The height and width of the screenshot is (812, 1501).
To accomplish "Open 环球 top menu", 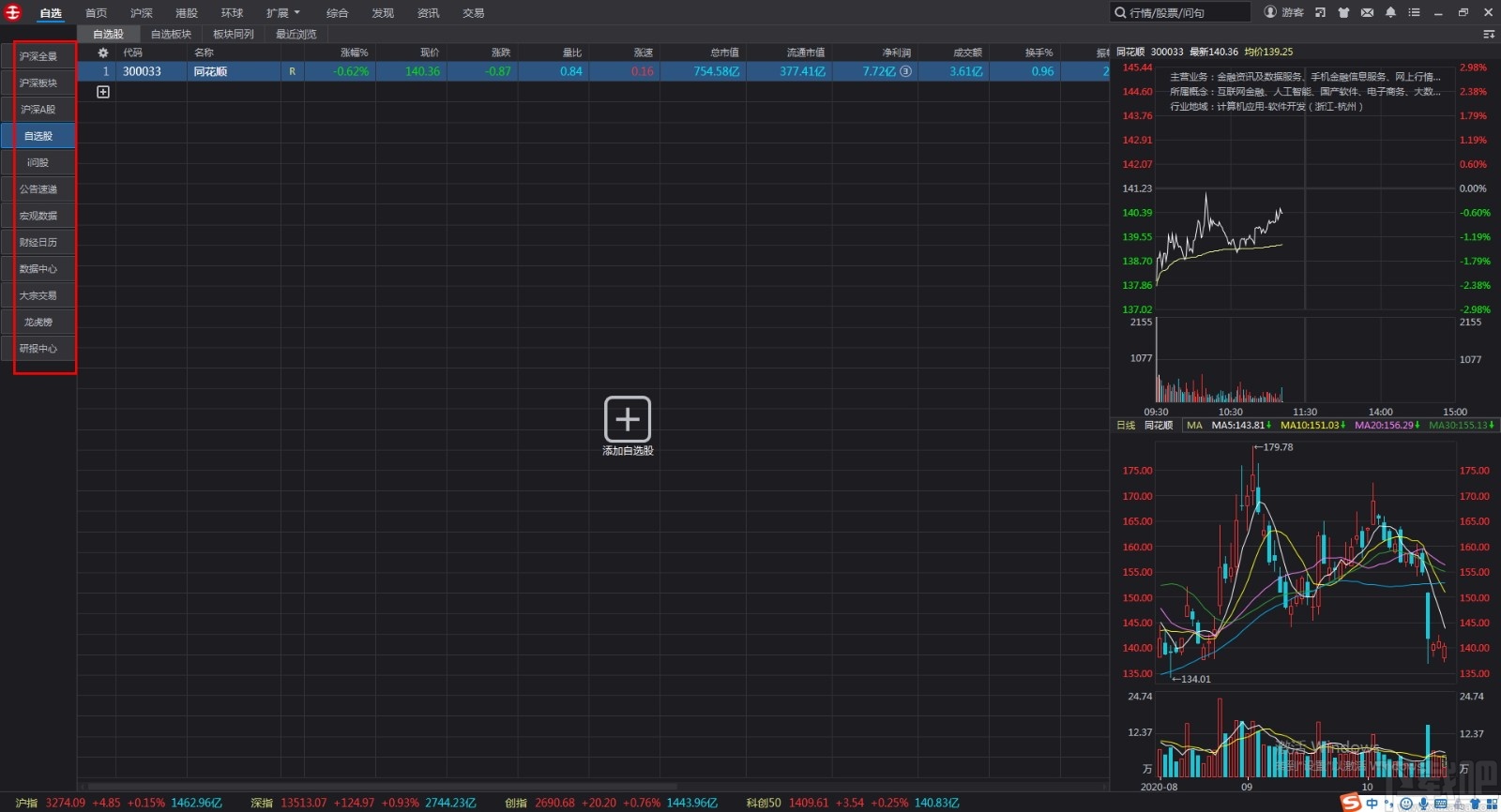I will (232, 13).
